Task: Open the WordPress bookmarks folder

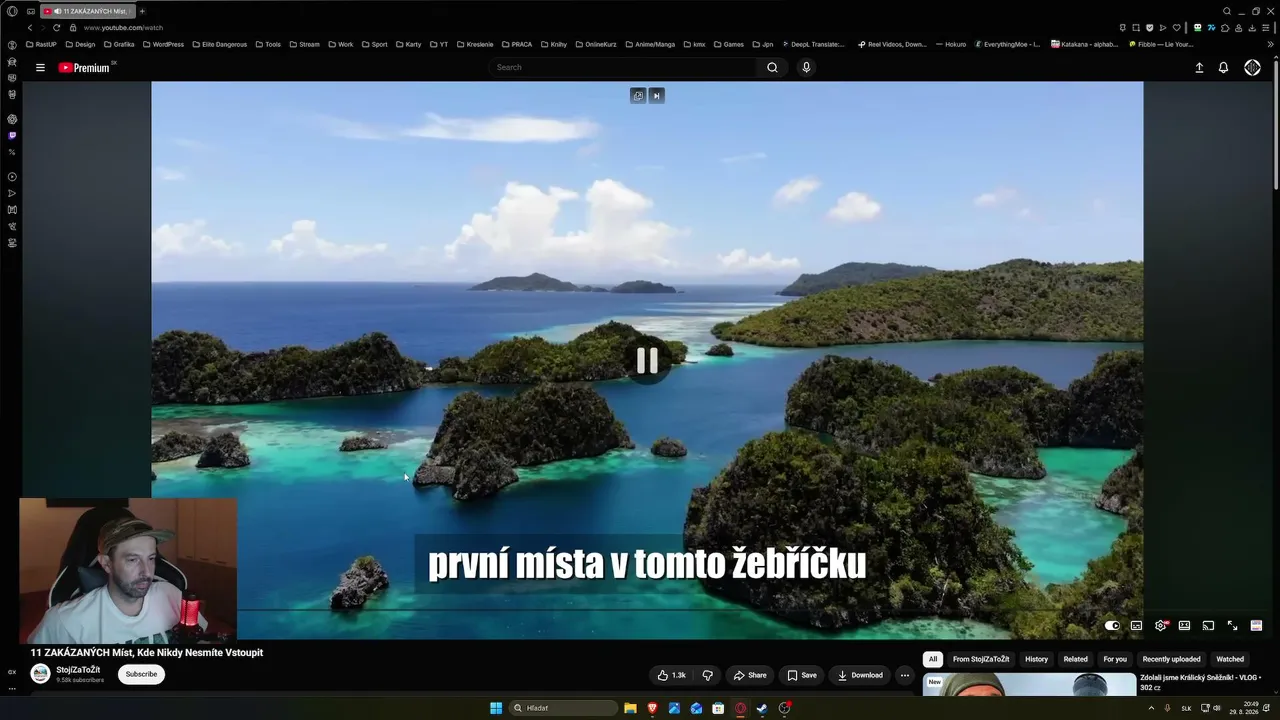Action: point(162,45)
